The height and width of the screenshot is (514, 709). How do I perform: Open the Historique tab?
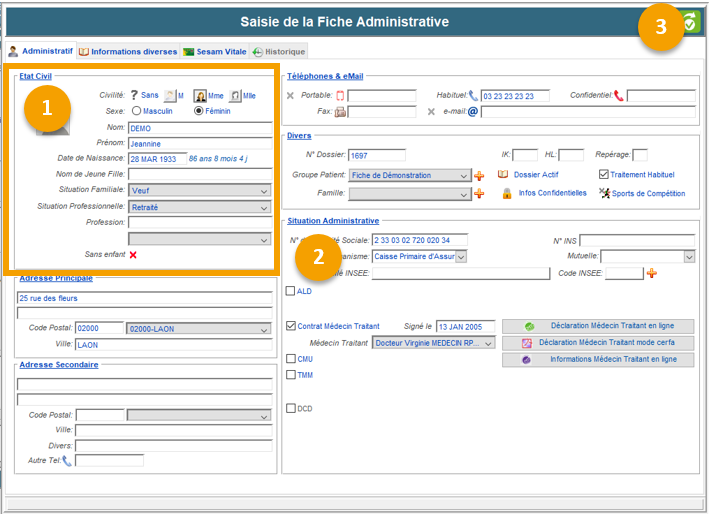pos(279,51)
